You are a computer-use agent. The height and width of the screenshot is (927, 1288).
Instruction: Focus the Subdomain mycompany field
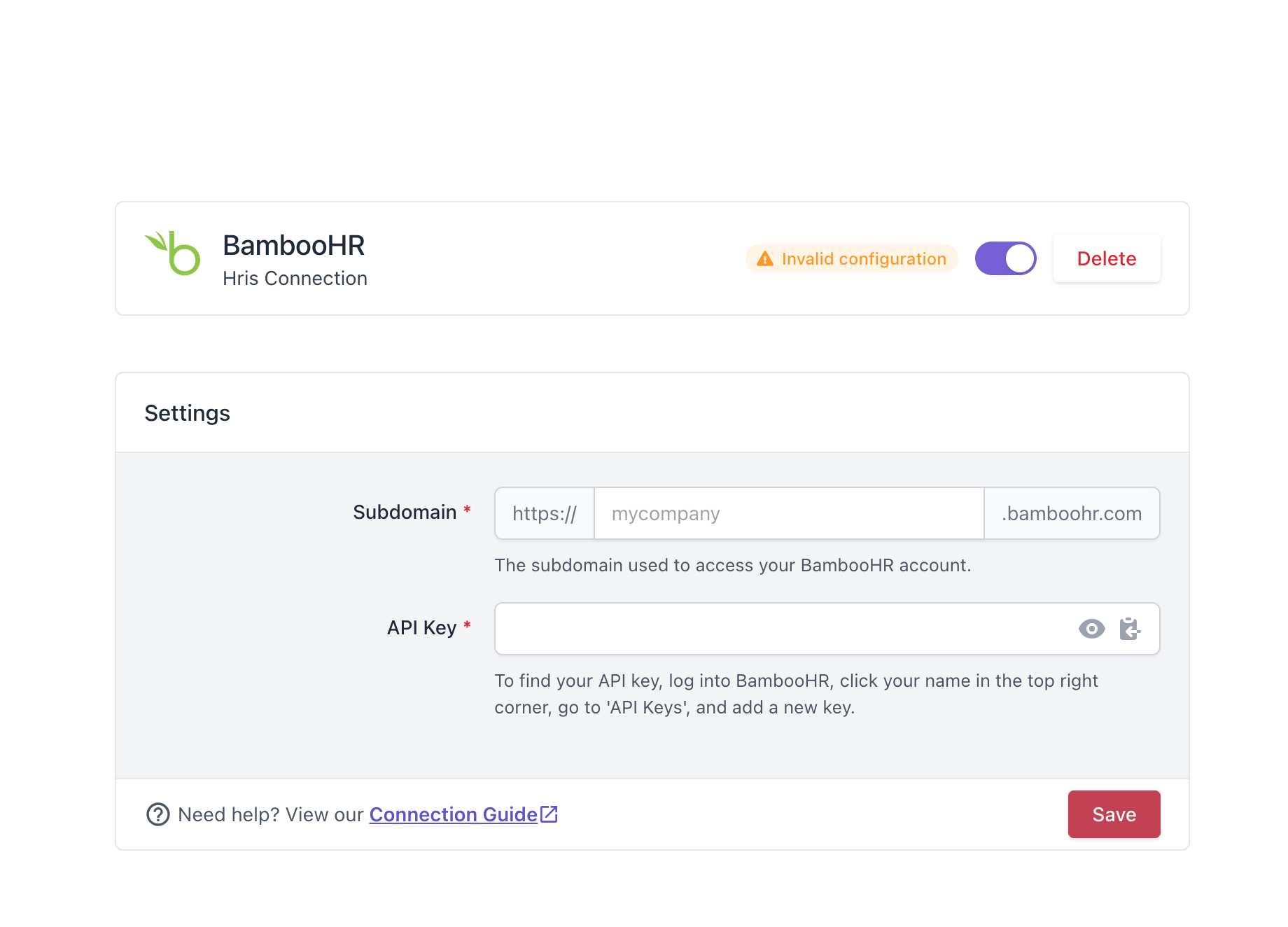pyautogui.click(x=789, y=513)
